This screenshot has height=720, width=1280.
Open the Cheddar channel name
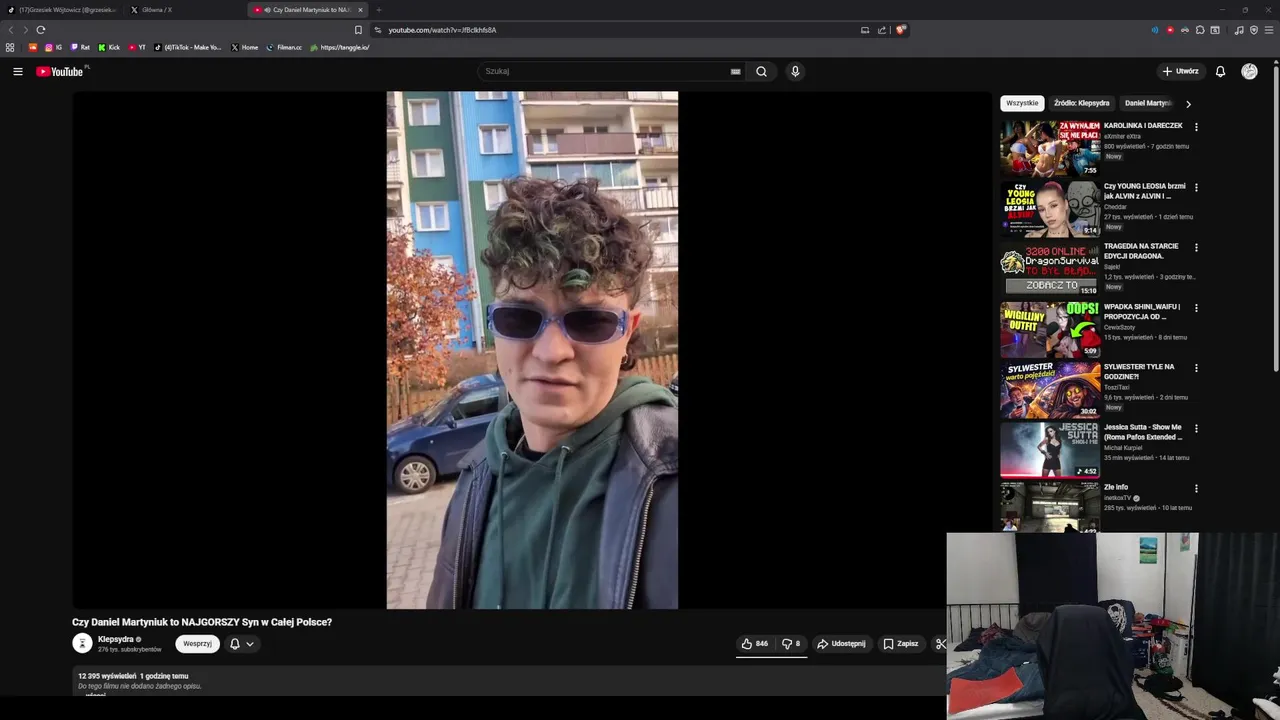1115,207
